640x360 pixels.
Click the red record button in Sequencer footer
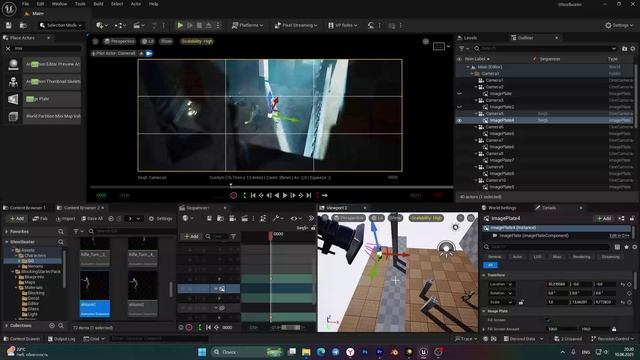[x=189, y=327]
